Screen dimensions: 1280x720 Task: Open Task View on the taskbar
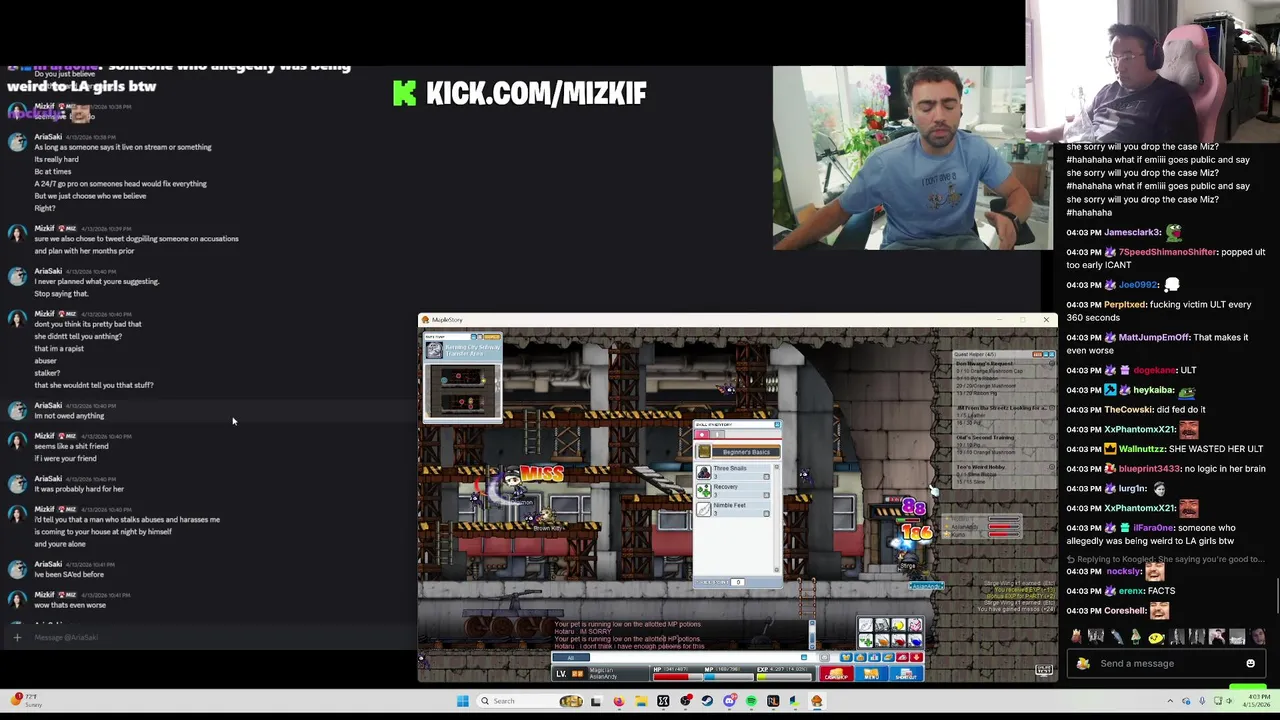[x=596, y=701]
